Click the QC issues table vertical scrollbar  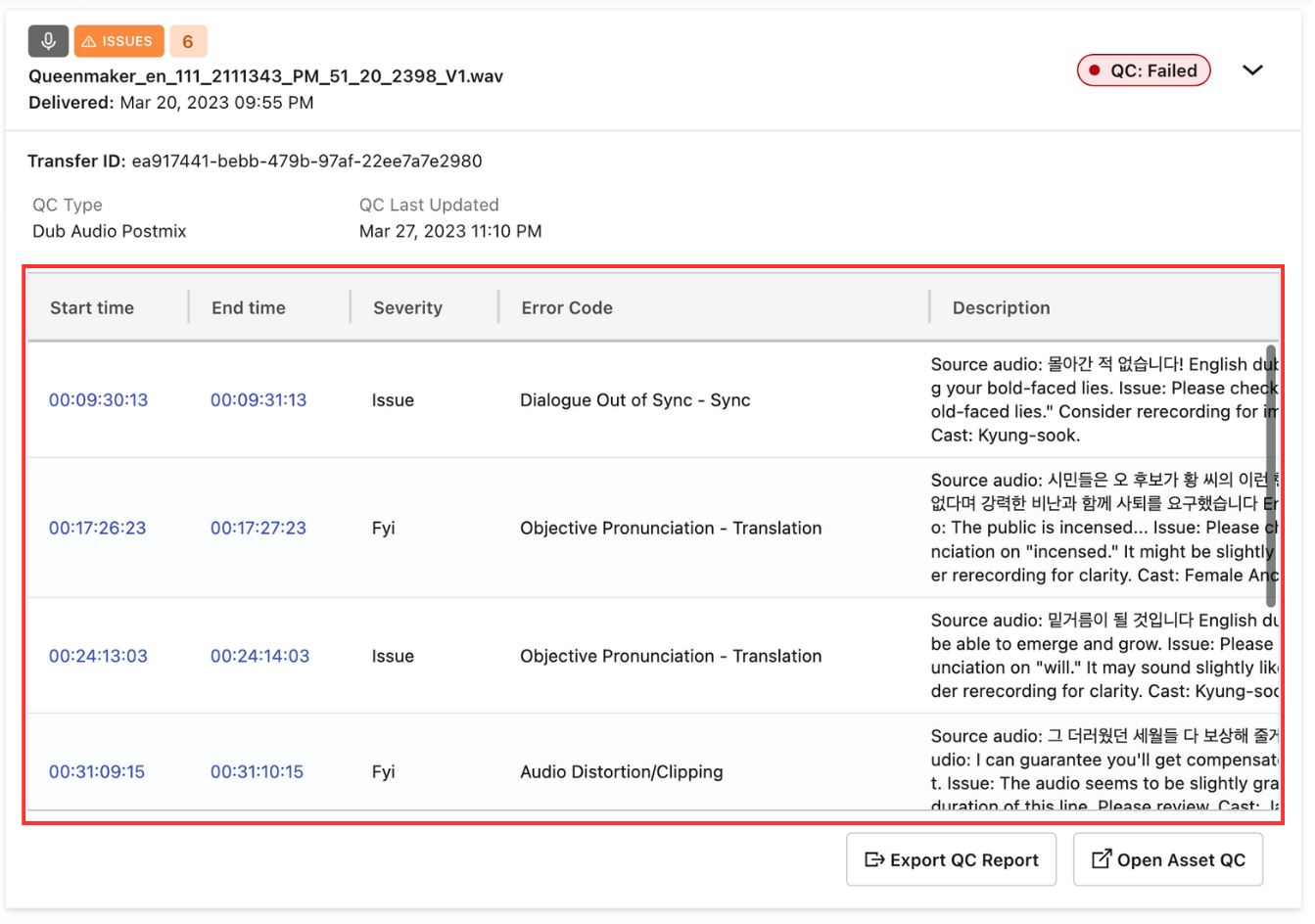point(1271,476)
